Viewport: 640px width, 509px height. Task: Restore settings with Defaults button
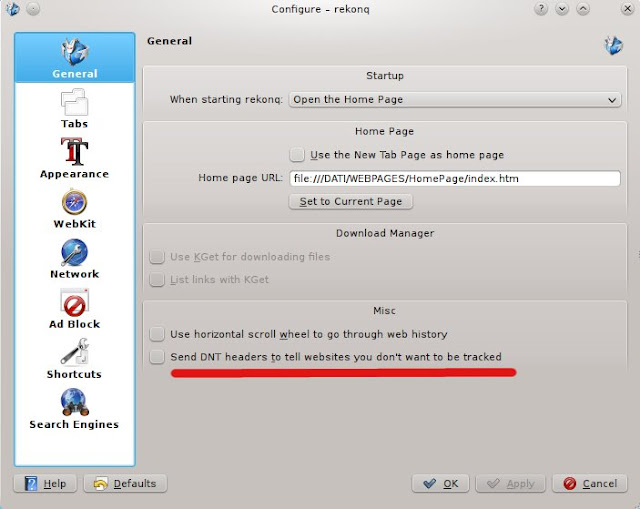click(x=125, y=484)
